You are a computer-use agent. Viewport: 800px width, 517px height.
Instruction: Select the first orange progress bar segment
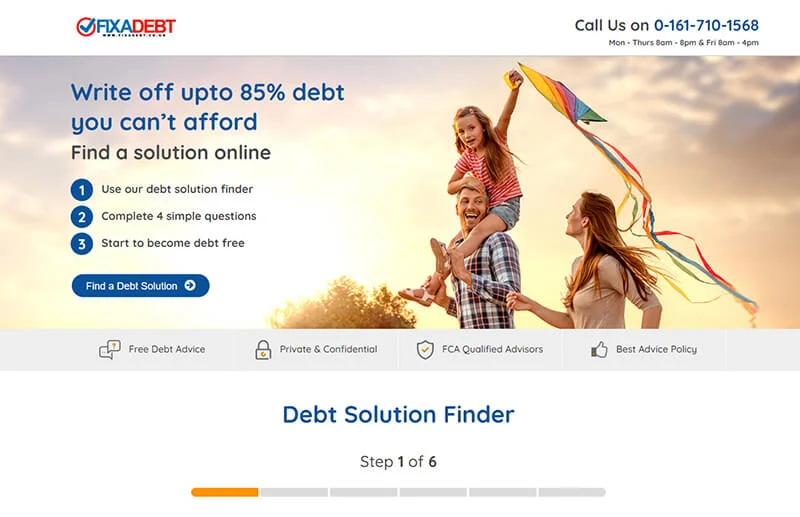[x=224, y=492]
